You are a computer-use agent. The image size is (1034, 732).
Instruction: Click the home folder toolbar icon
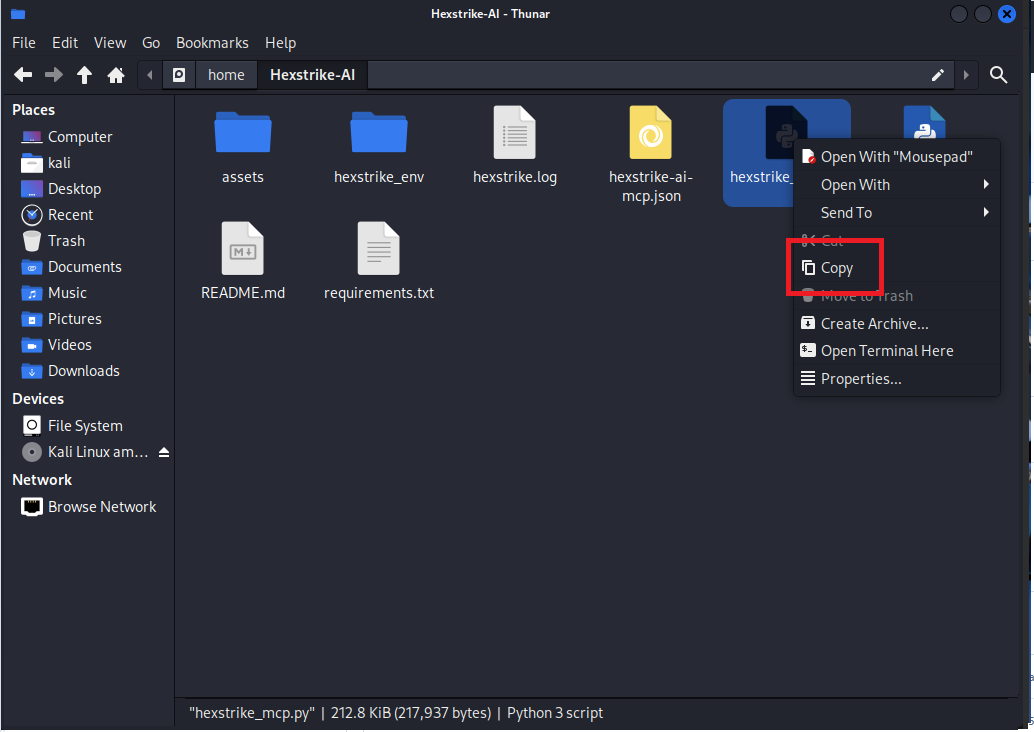116,75
